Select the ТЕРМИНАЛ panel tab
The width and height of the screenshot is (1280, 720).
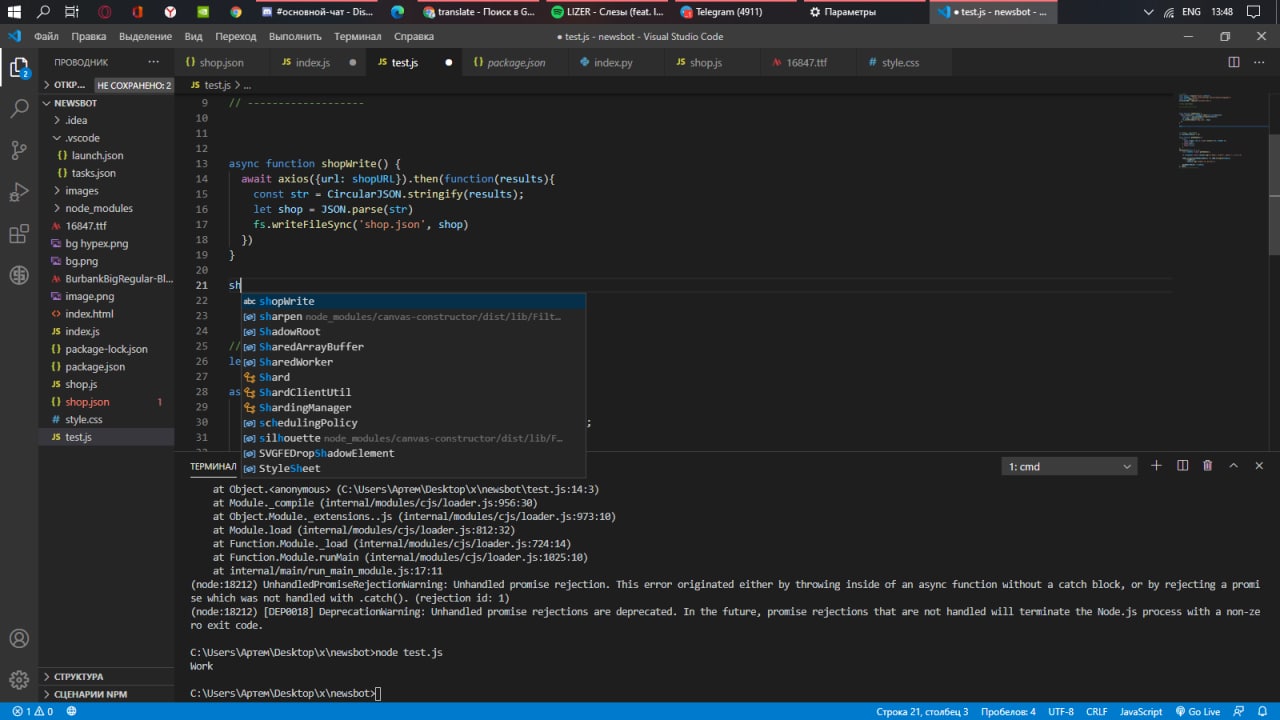click(213, 466)
